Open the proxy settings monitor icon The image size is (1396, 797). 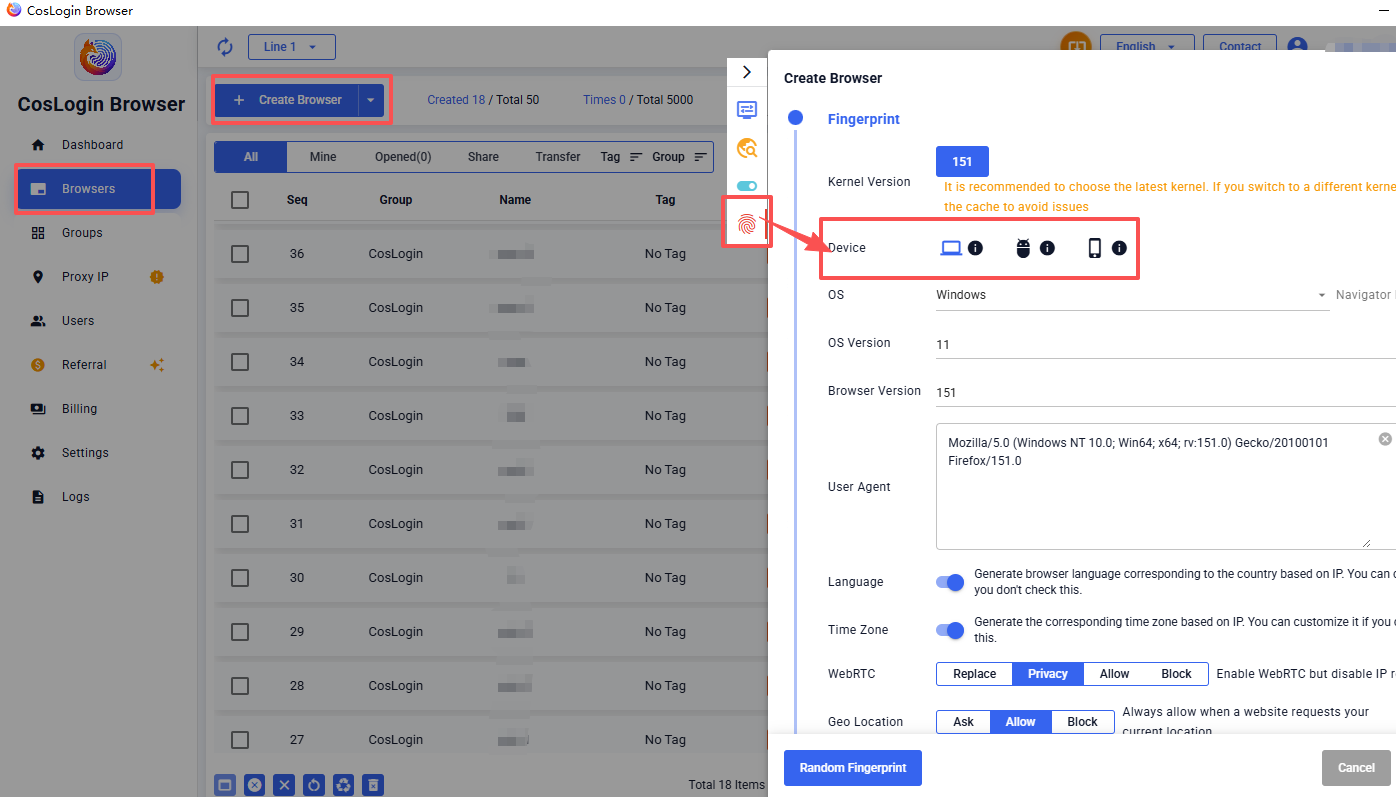pyautogui.click(x=747, y=110)
